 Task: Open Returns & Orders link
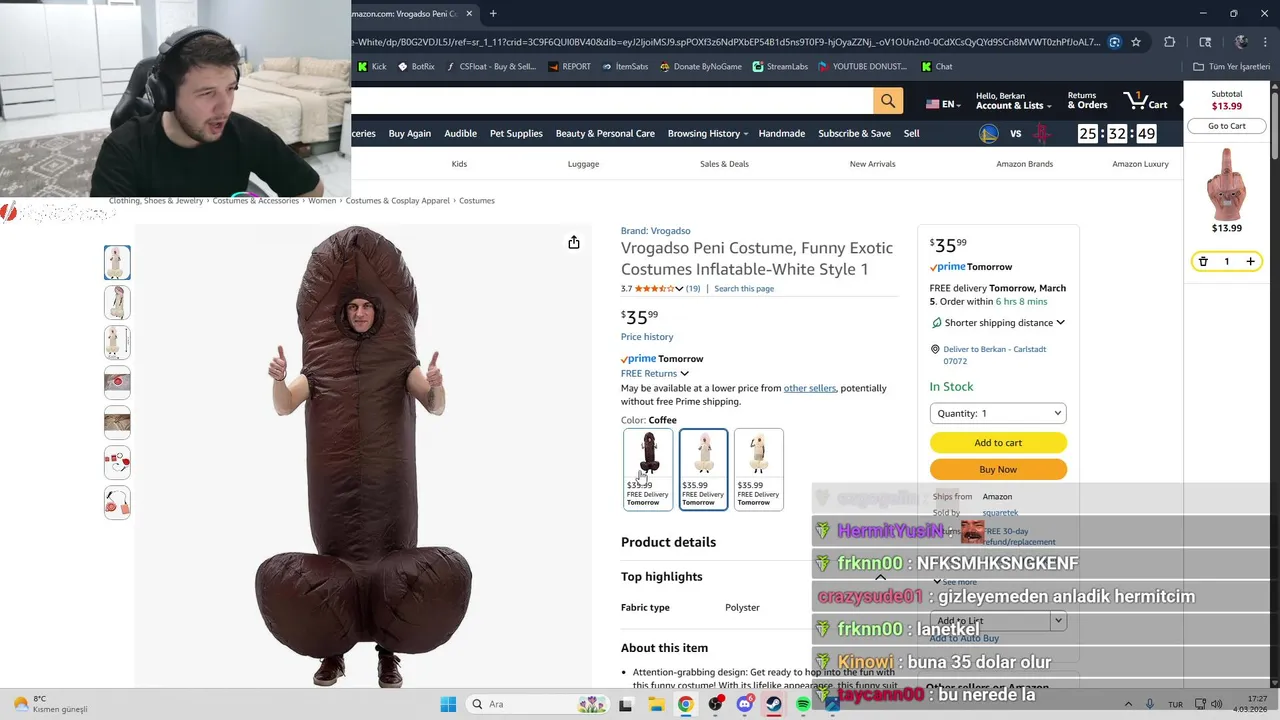(x=1087, y=101)
